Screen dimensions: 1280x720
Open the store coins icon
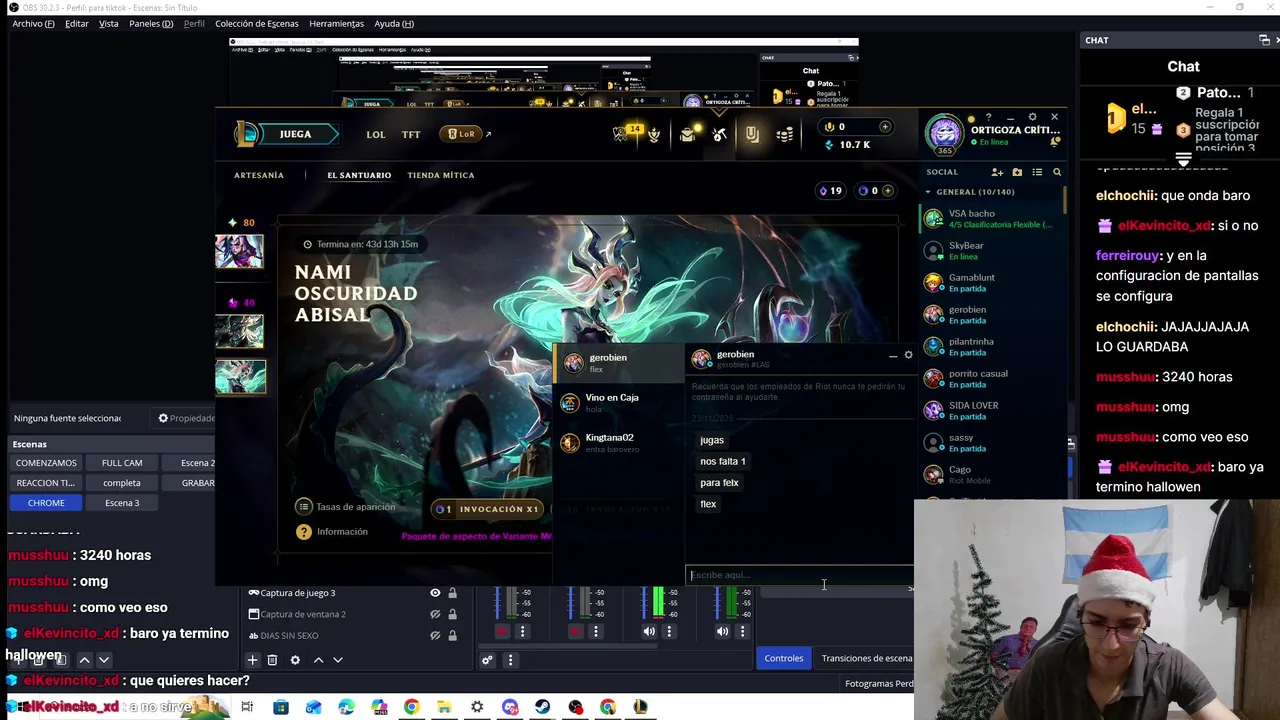(x=785, y=134)
